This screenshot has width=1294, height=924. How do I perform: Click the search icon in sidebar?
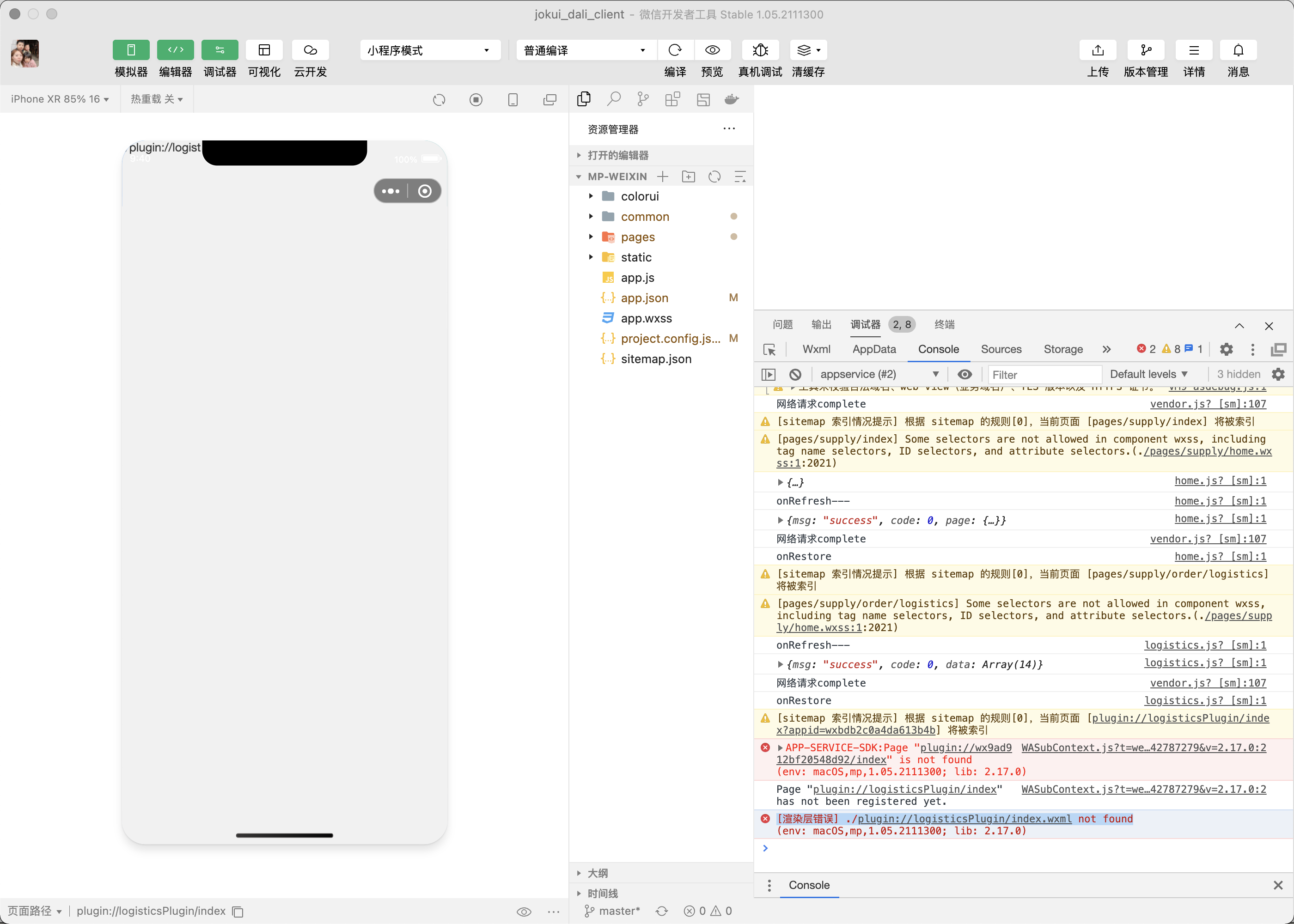(x=613, y=100)
